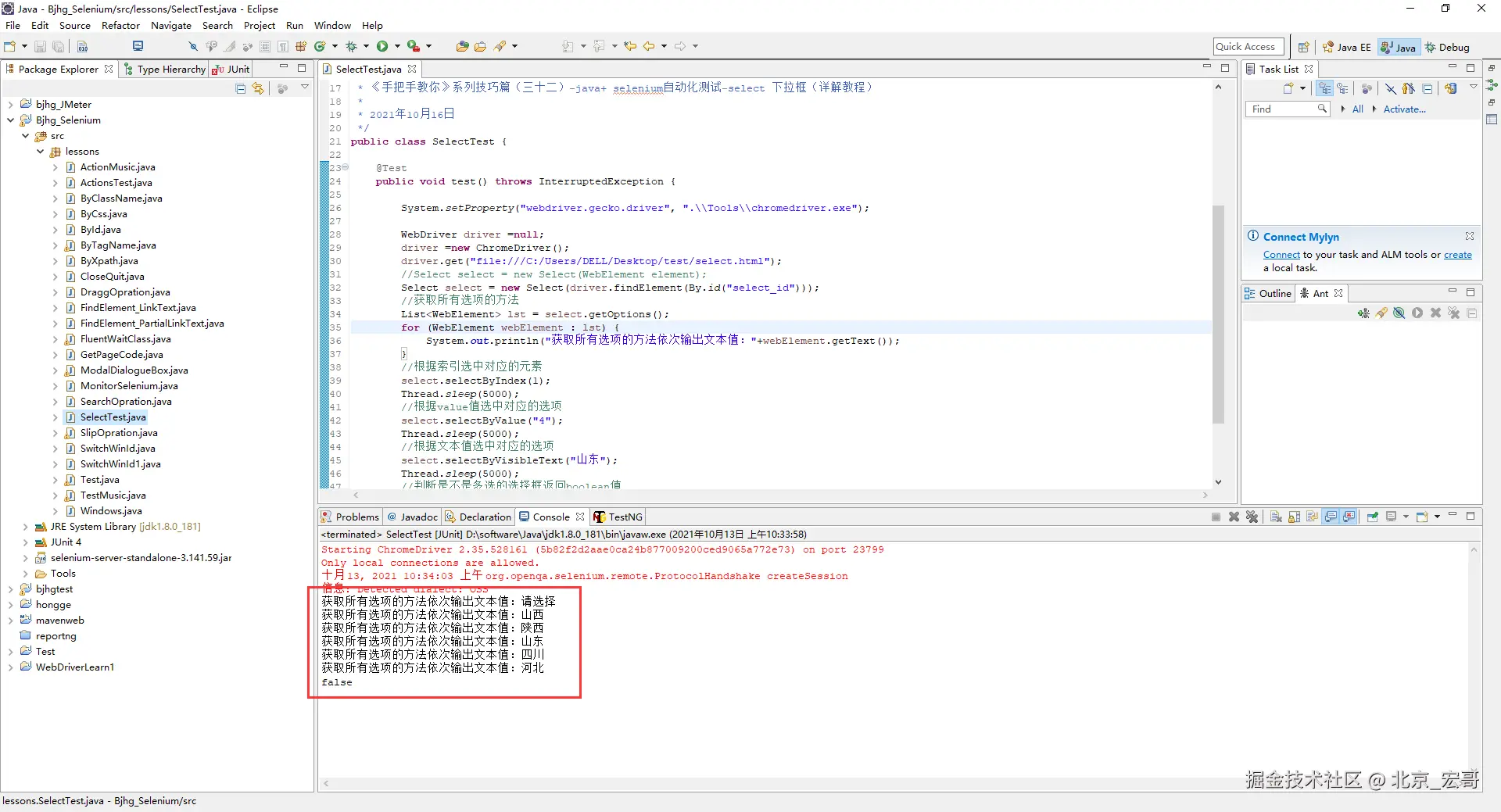The image size is (1501, 812).
Task: Switch to the Java EE perspective
Action: pyautogui.click(x=1347, y=47)
